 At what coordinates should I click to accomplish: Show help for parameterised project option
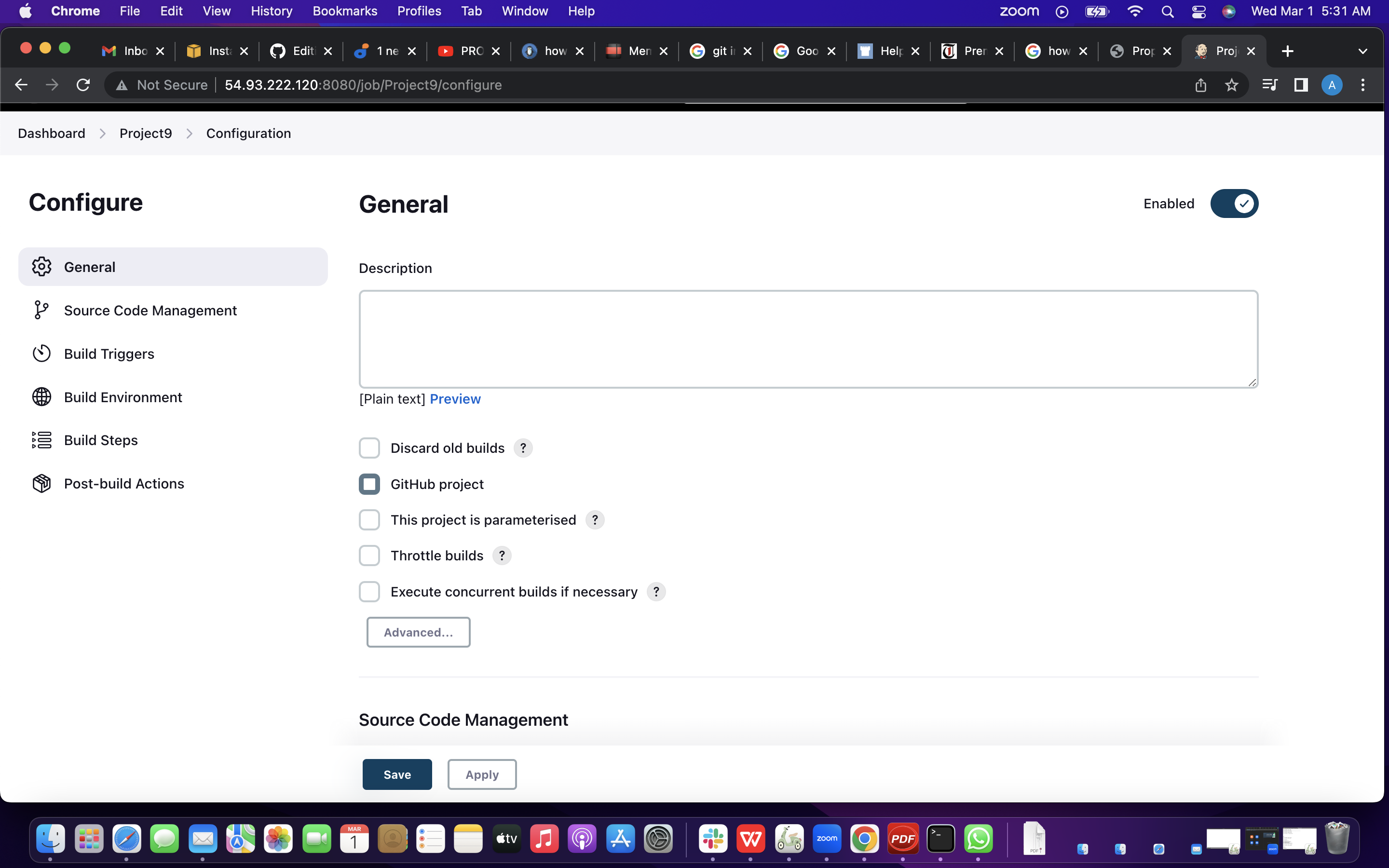point(595,520)
